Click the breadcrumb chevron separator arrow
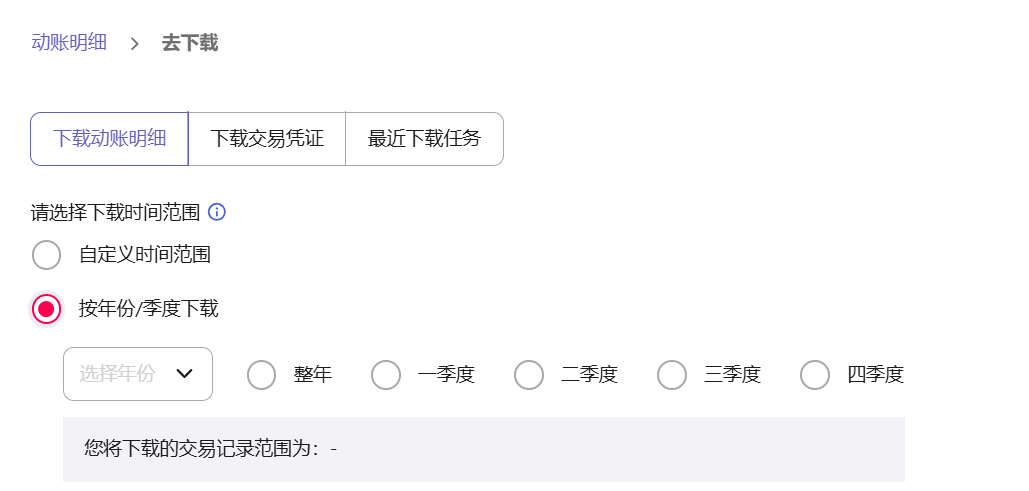The width and height of the screenshot is (1029, 491). 134,43
